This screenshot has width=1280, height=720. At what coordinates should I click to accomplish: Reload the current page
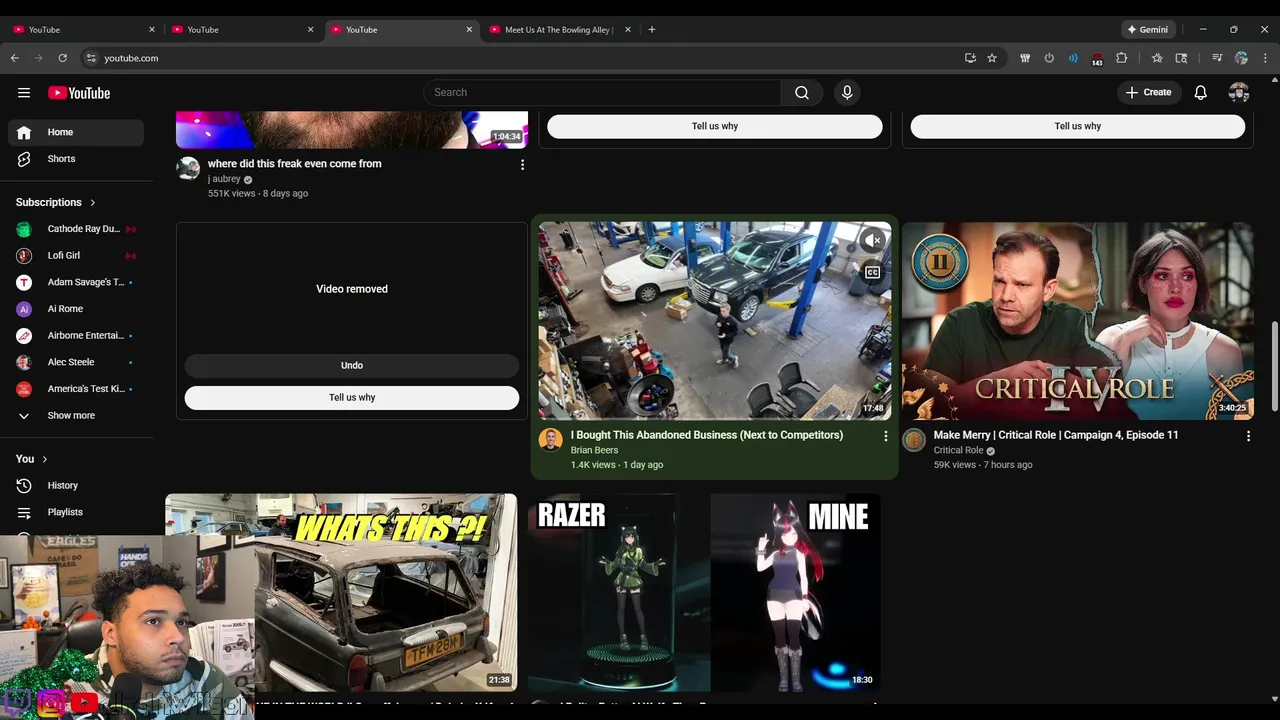click(62, 58)
